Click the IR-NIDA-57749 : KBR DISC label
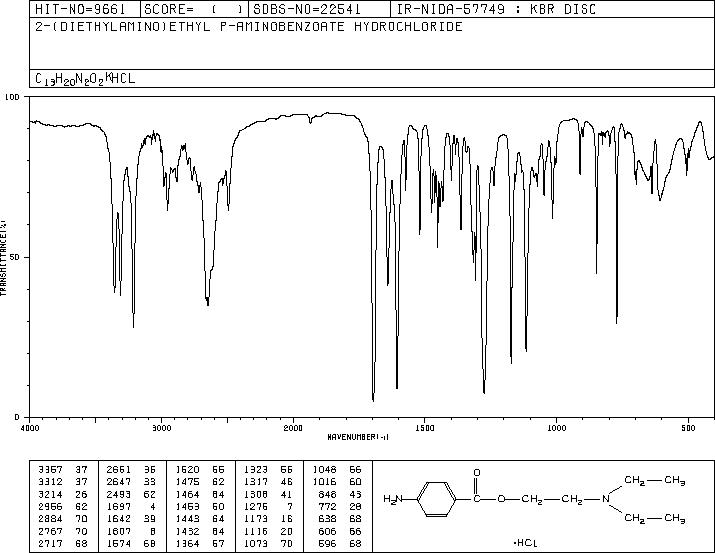Screen dimensions: 715x553 [496, 9]
